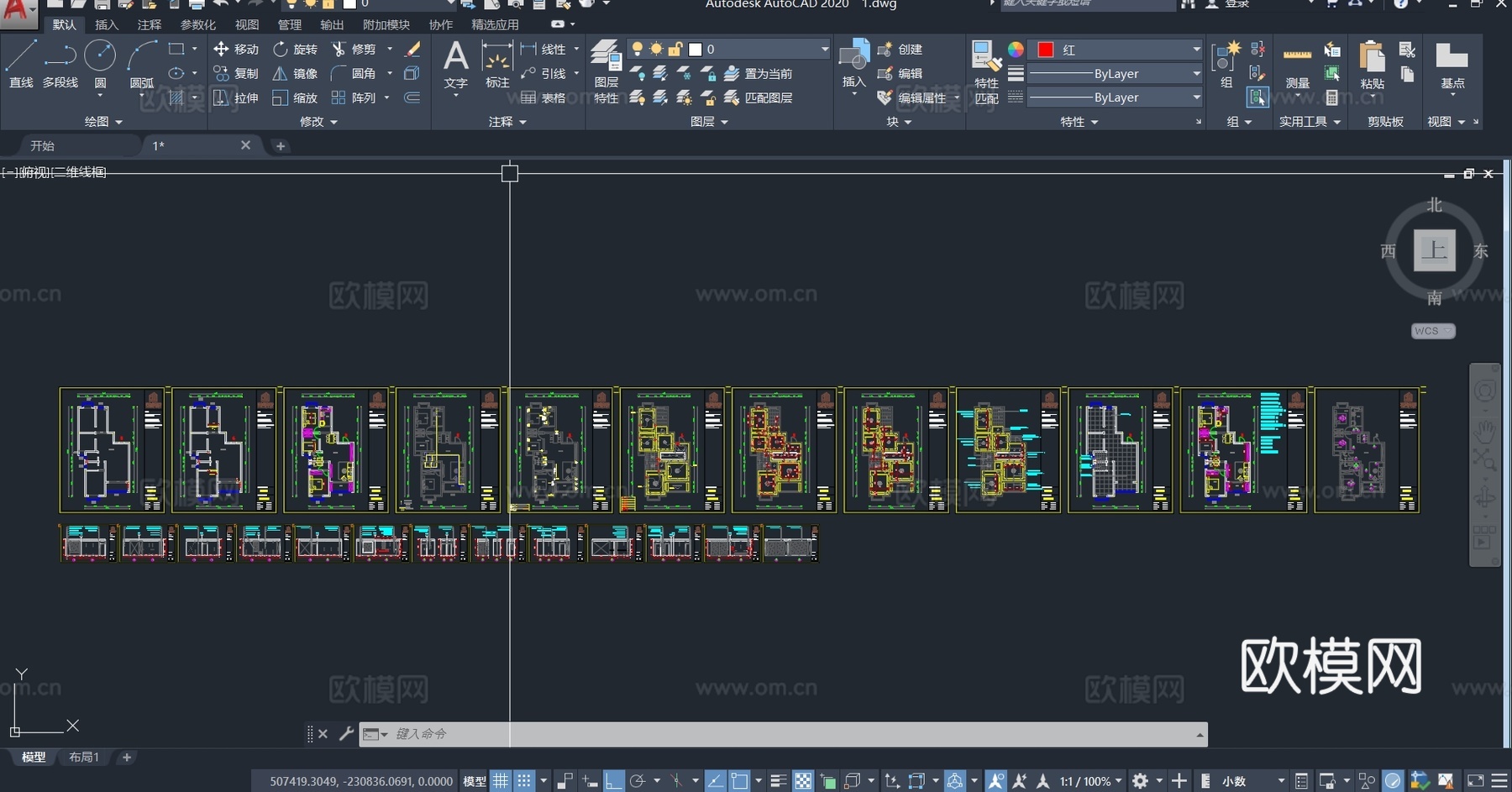Click the customization wrench in command line
This screenshot has height=792, width=1512.
(x=346, y=734)
